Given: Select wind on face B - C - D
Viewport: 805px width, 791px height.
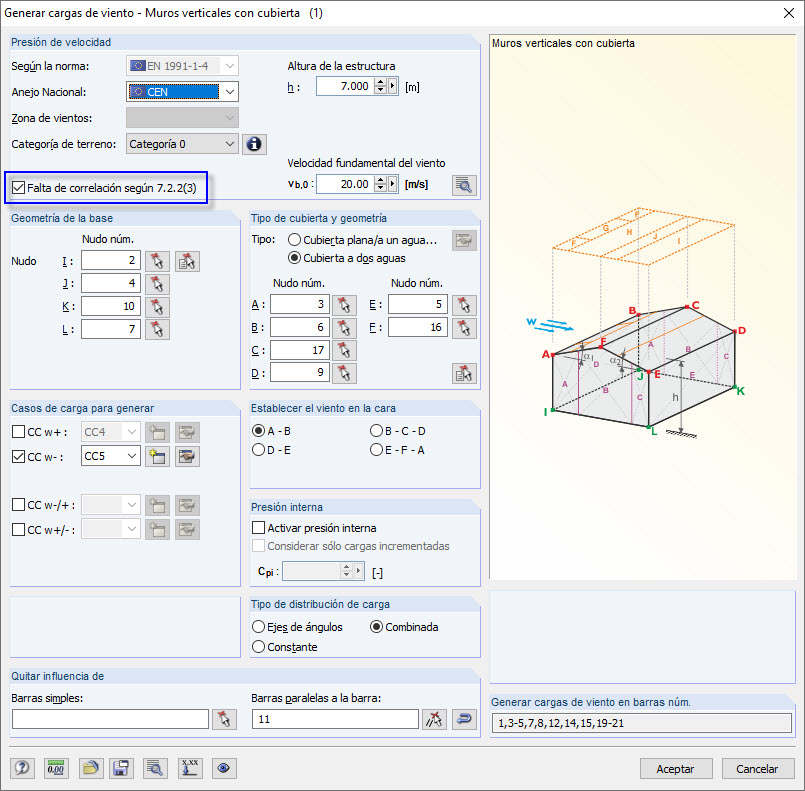Looking at the screenshot, I should [x=376, y=431].
